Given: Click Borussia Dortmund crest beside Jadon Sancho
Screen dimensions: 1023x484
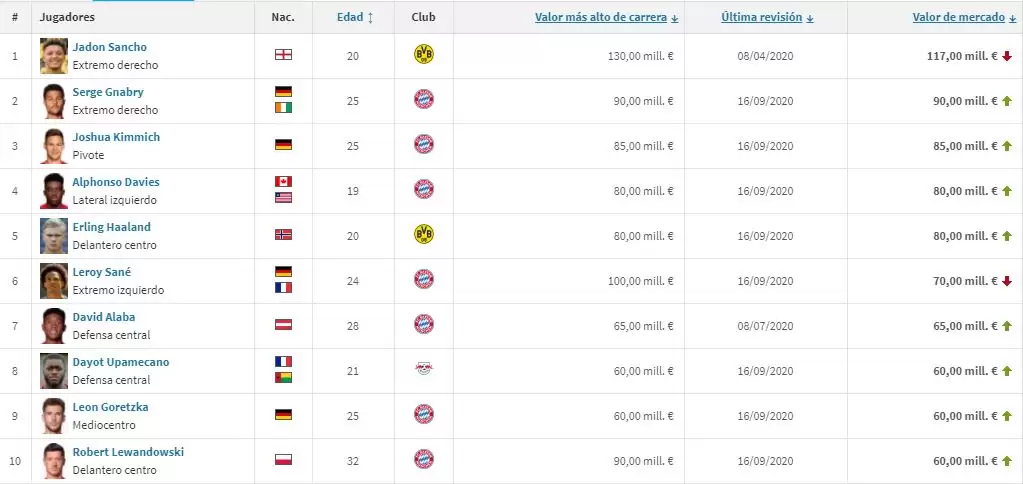Looking at the screenshot, I should tap(423, 55).
